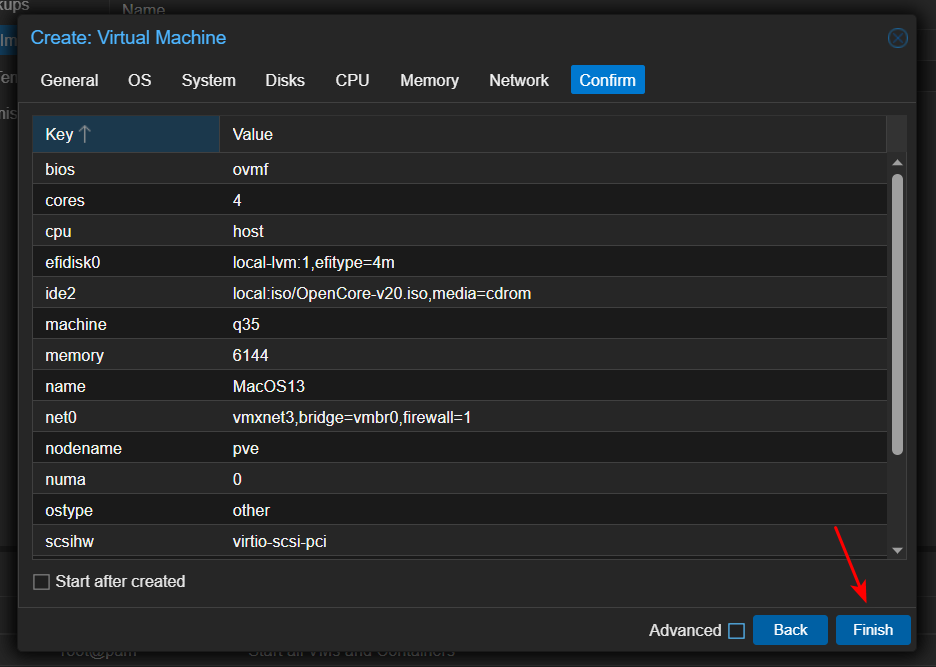Select the Confirm tab
The height and width of the screenshot is (667, 936).
607,80
